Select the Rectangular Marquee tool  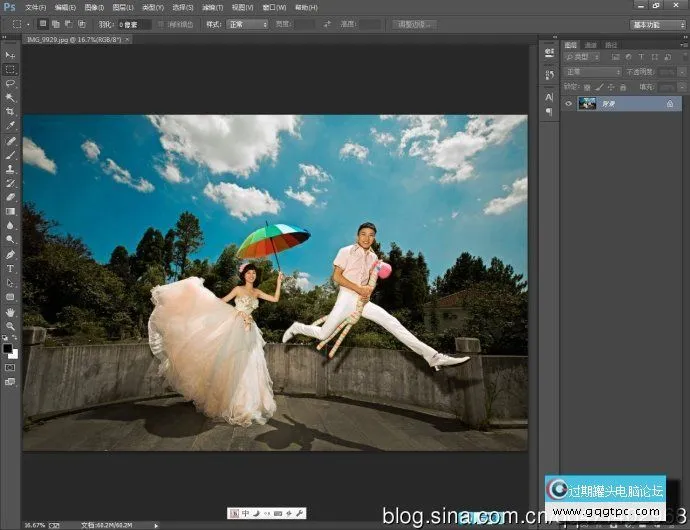click(11, 69)
